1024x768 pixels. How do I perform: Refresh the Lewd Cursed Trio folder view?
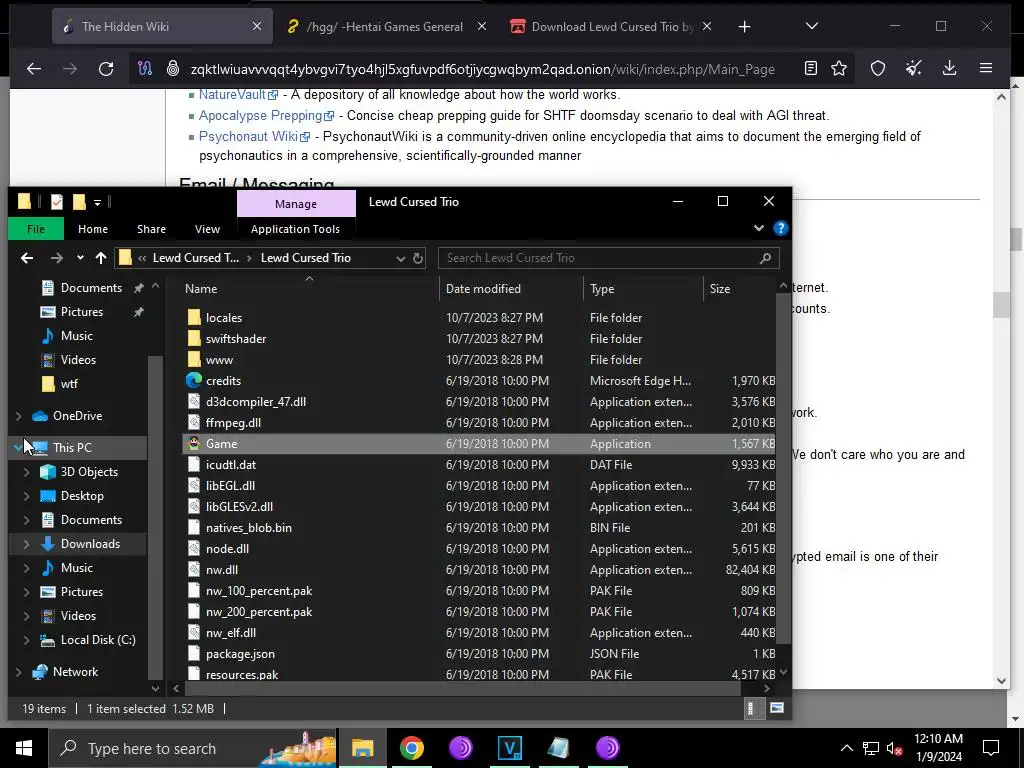point(418,258)
